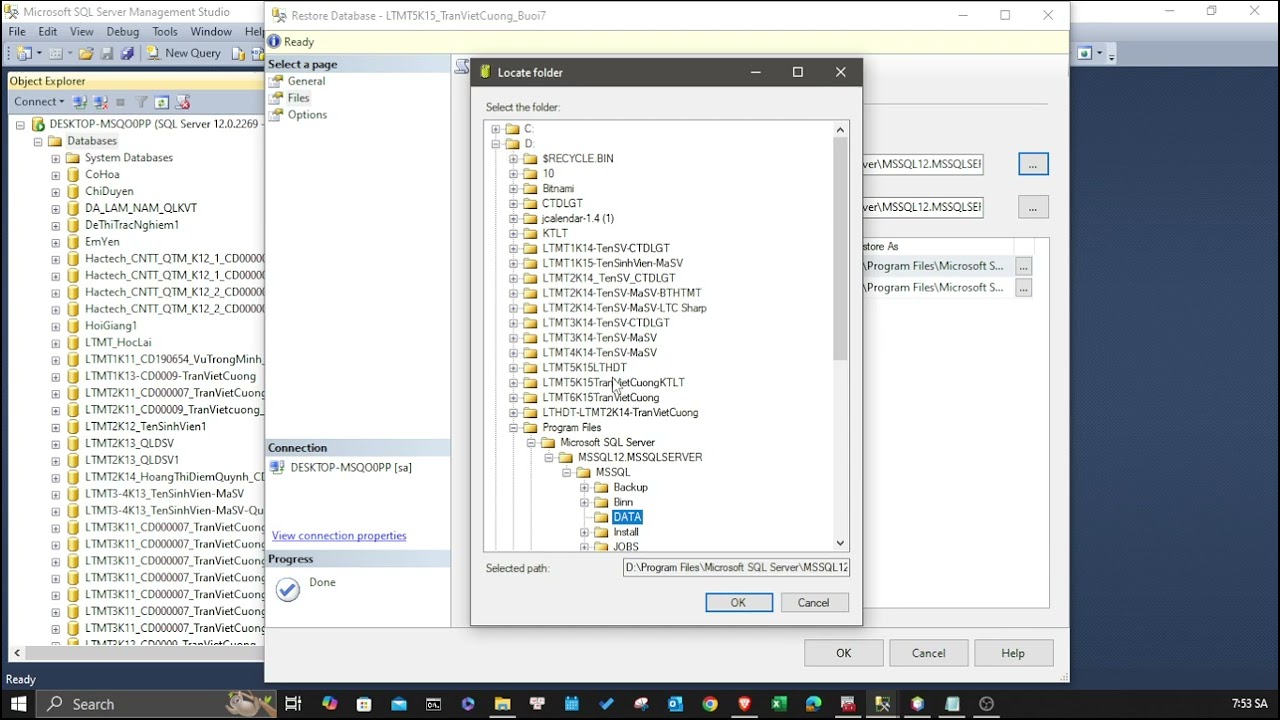Collapse the Program Files folder node
The width and height of the screenshot is (1280, 720).
coord(514,428)
